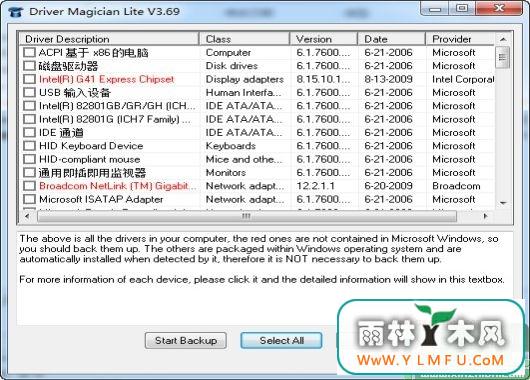
Task: Sort by the Provider column header
Action: [460, 39]
